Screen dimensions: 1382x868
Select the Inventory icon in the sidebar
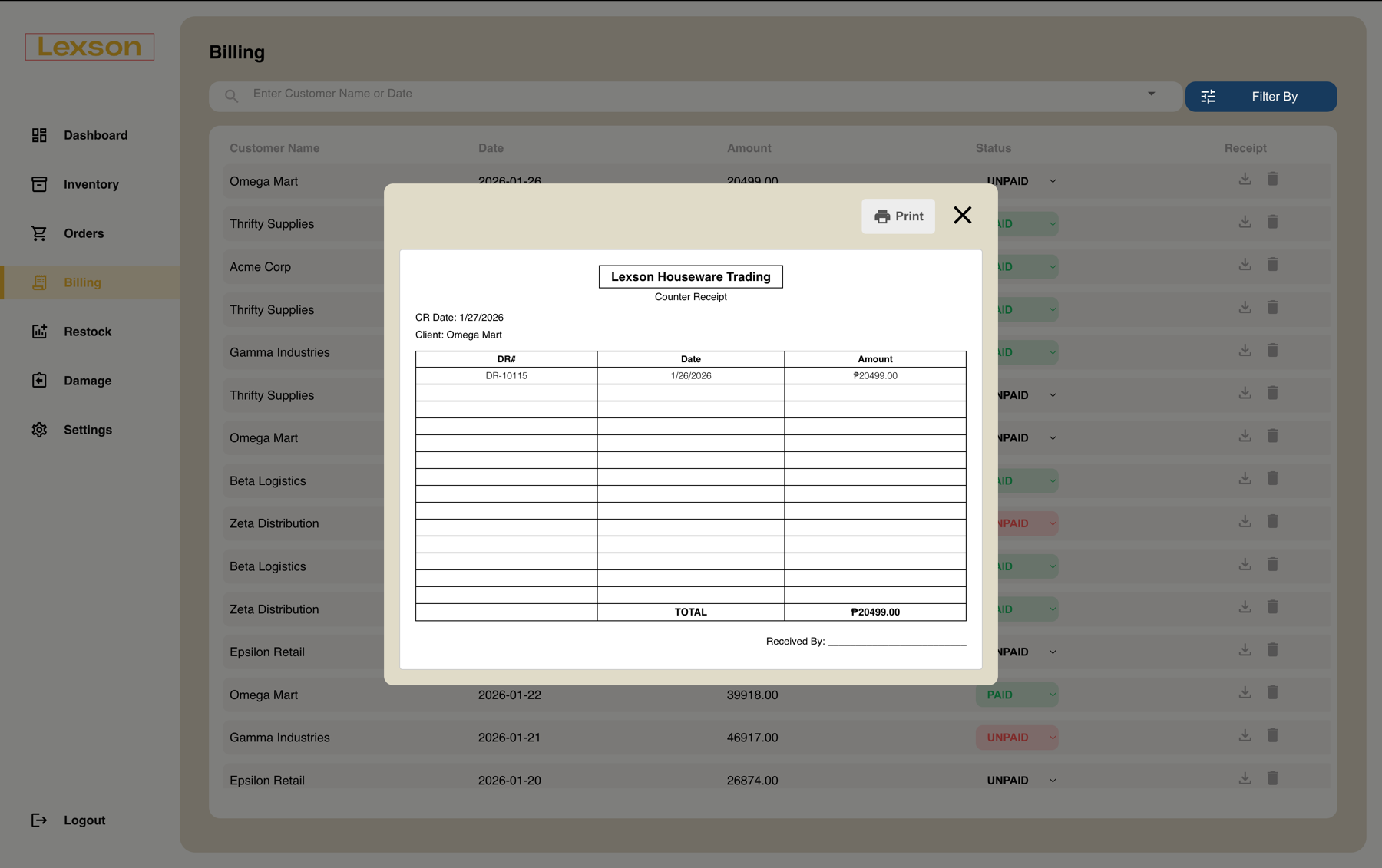point(39,184)
